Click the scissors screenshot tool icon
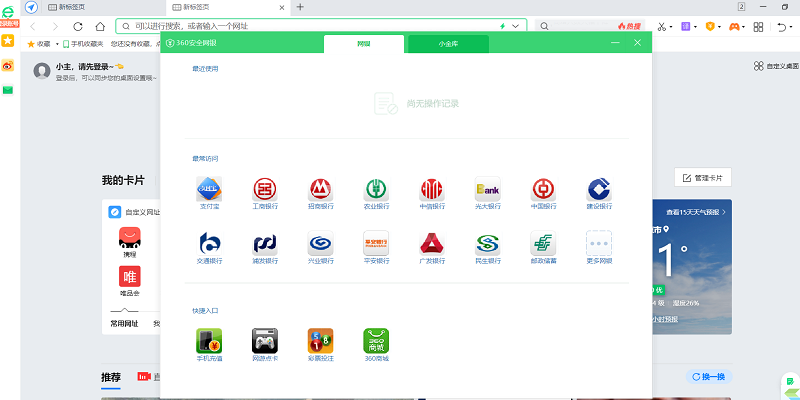The image size is (800, 400). 662,27
